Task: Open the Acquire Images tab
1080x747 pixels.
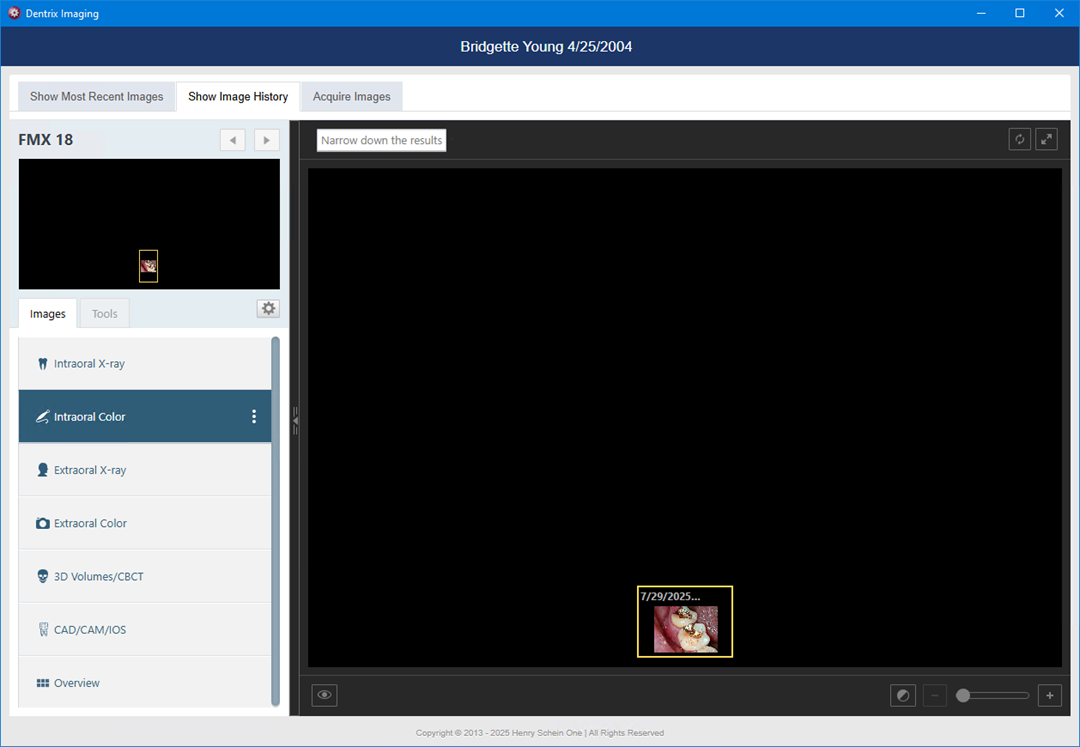Action: pos(351,96)
